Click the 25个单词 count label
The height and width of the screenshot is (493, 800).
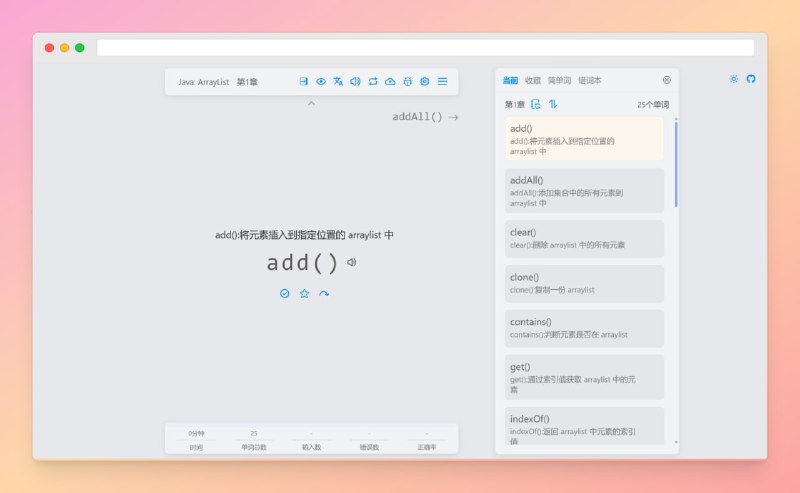point(653,105)
